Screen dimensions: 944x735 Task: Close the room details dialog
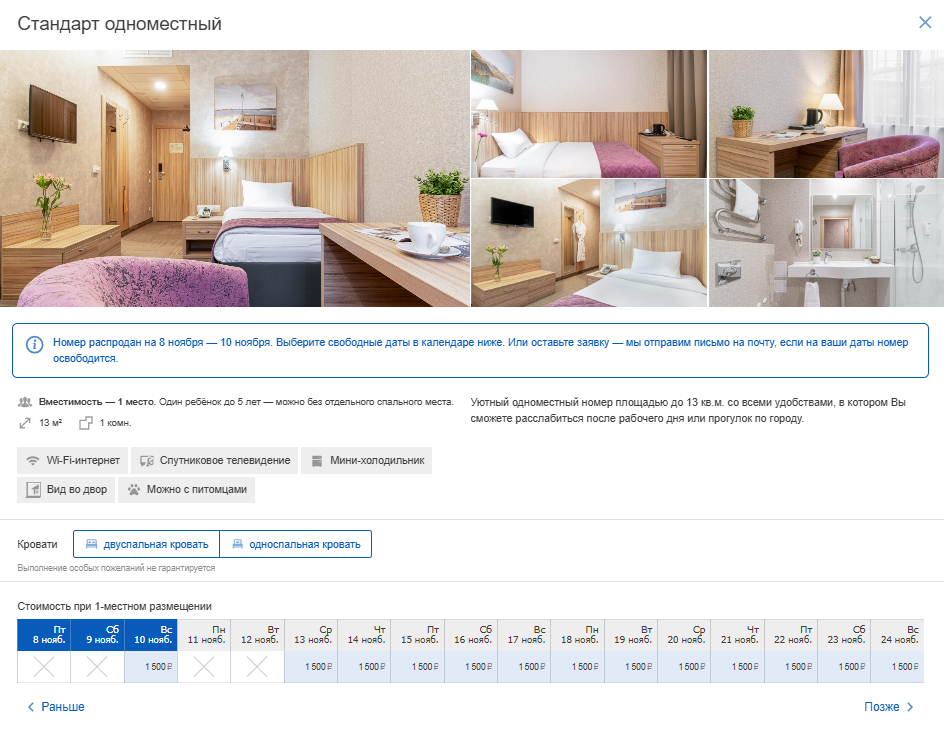[925, 23]
